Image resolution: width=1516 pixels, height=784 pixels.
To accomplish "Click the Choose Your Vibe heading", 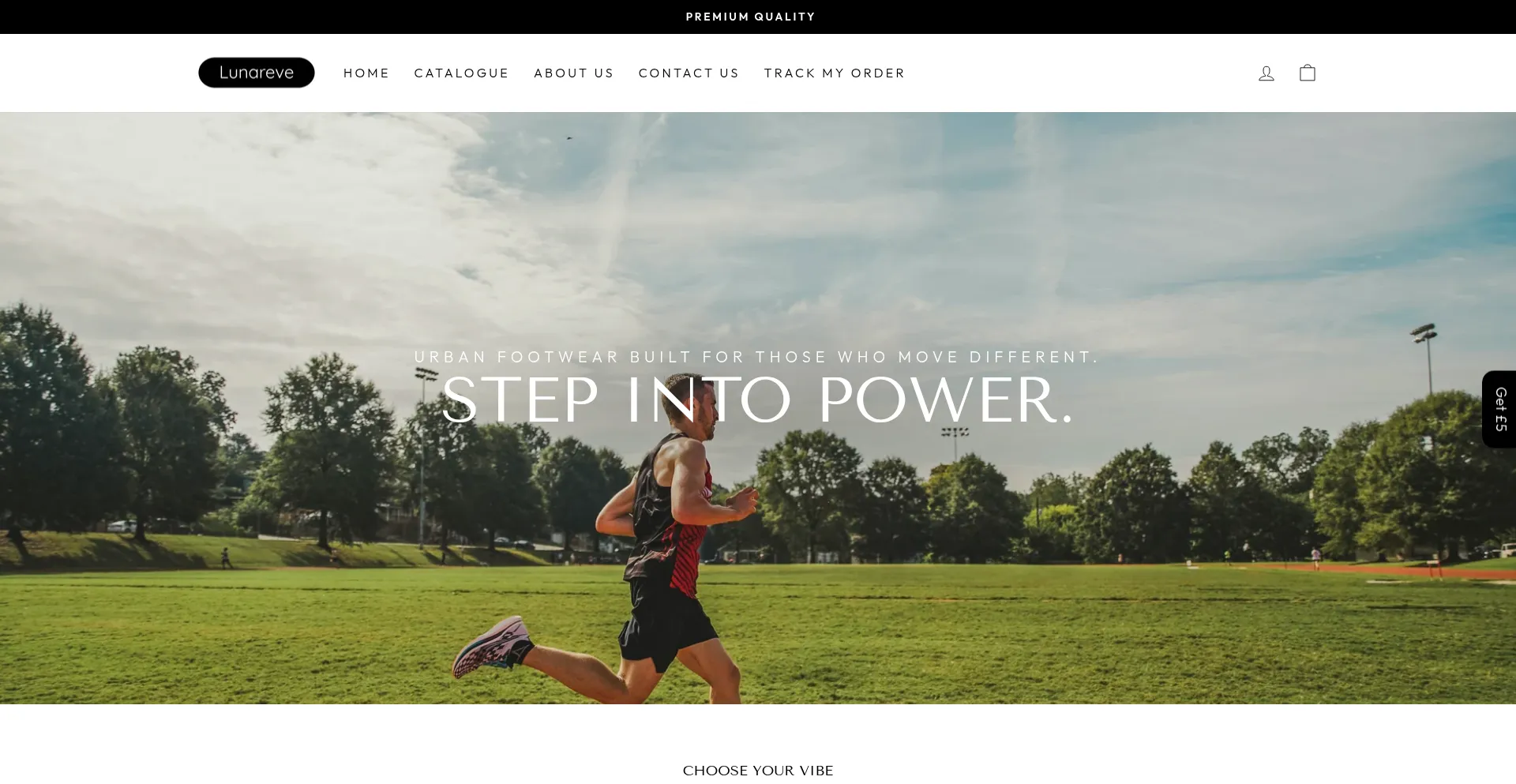I will click(x=758, y=771).
